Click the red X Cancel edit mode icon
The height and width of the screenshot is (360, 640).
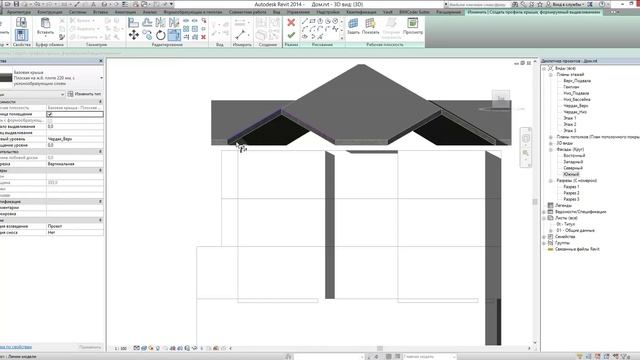(x=291, y=22)
